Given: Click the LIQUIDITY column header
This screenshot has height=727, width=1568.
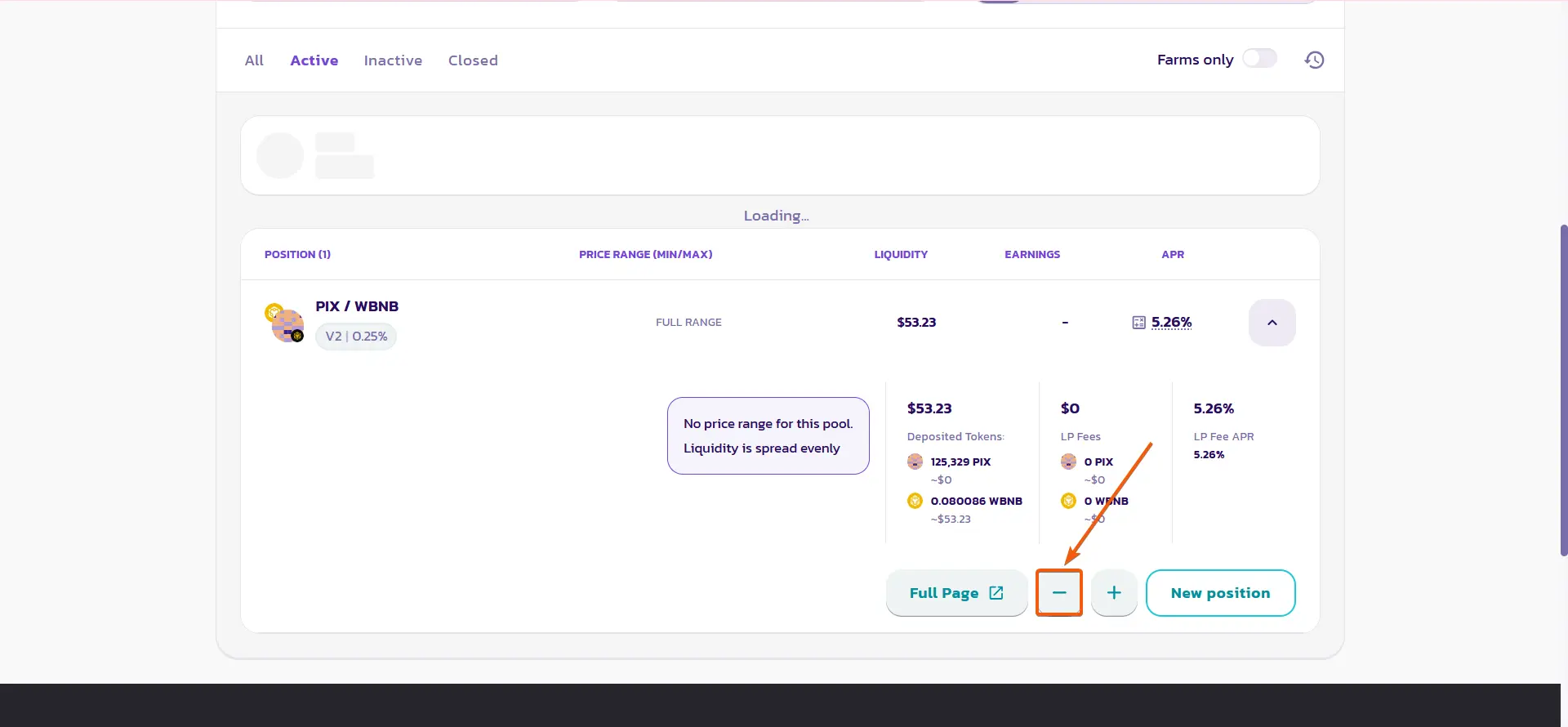Looking at the screenshot, I should tap(901, 255).
